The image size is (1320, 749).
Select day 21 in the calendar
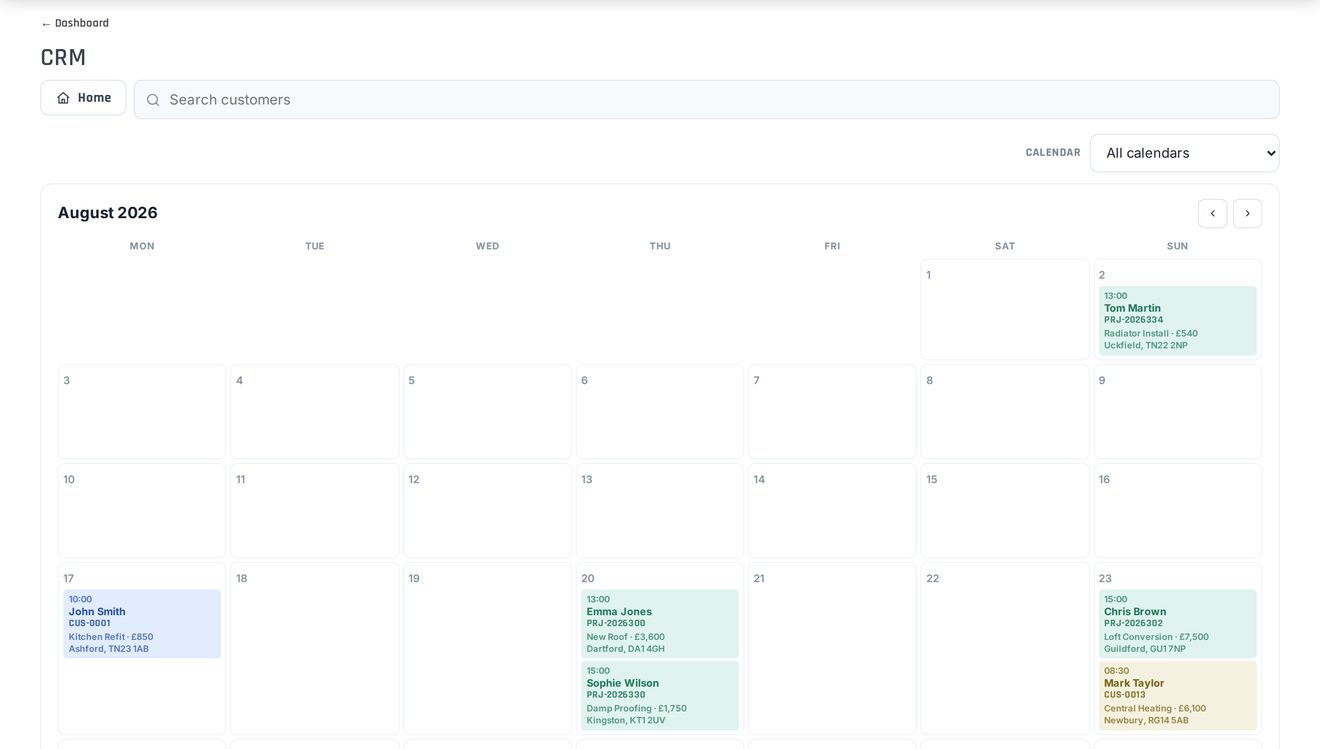832,649
